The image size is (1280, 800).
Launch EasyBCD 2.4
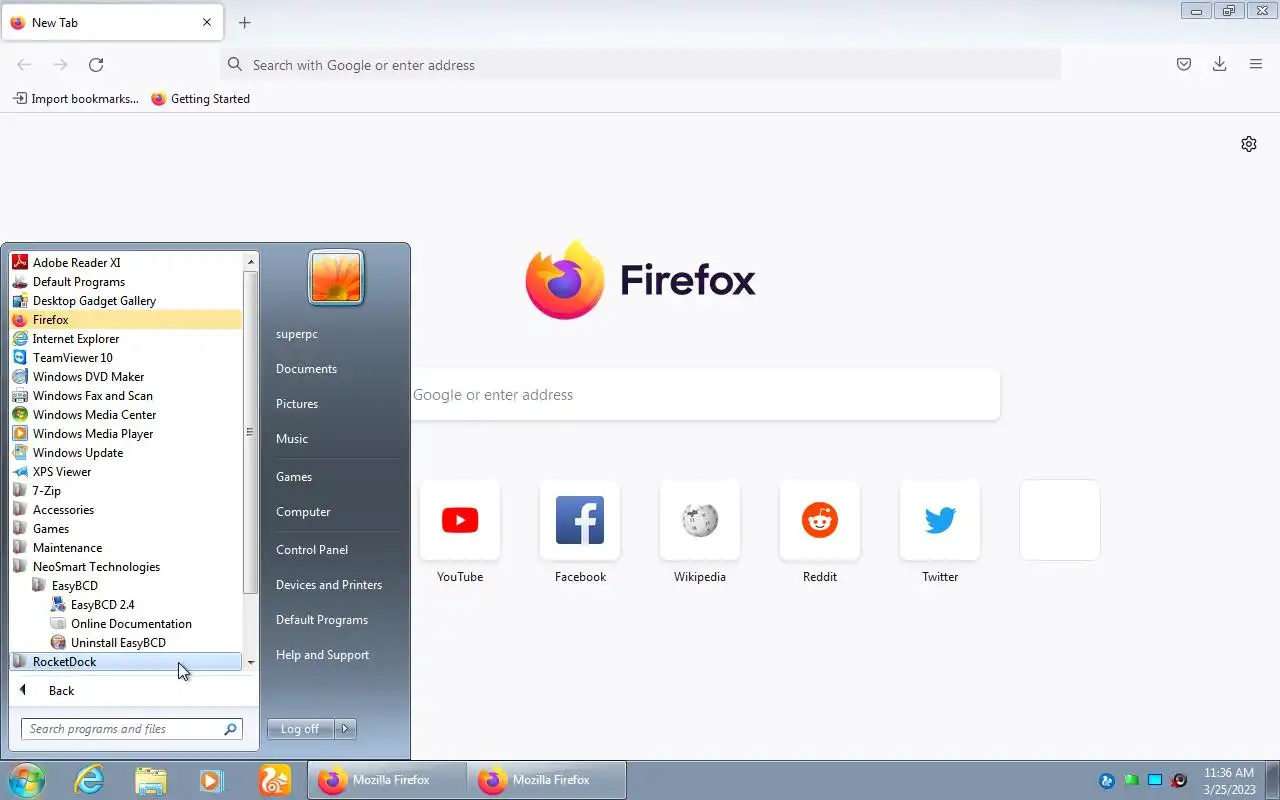point(126,605)
